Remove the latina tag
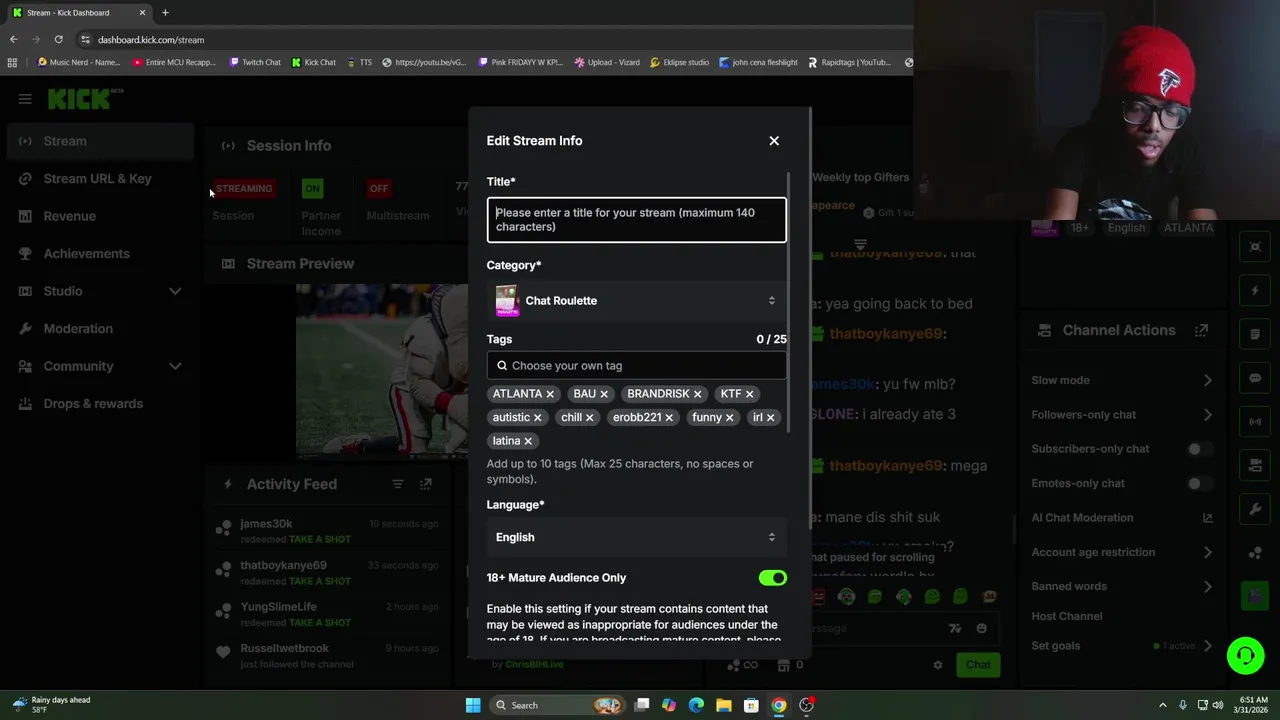The width and height of the screenshot is (1280, 720). coord(528,441)
